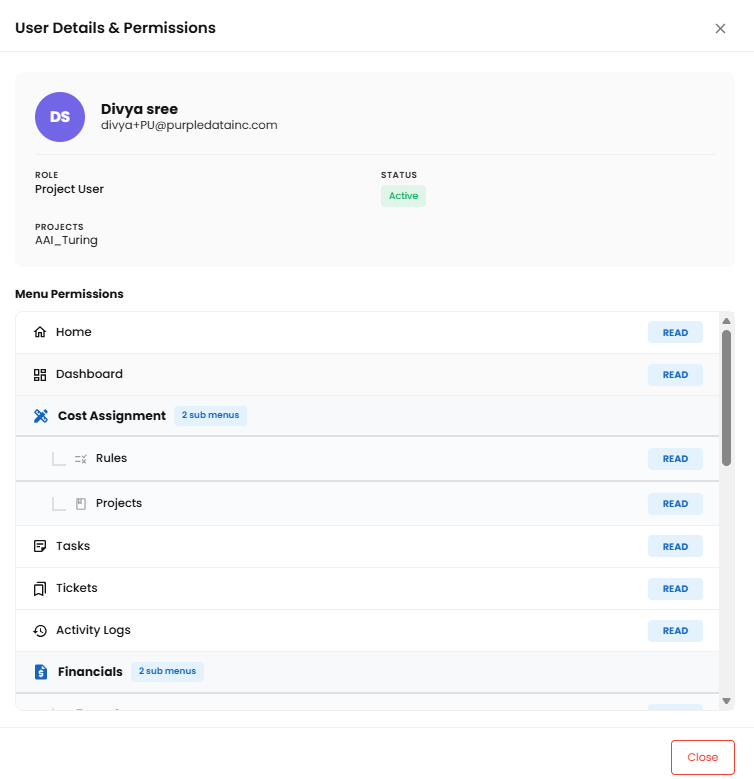Image resolution: width=754 pixels, height=779 pixels.
Task: Click the READ badge for Home
Action: point(675,332)
